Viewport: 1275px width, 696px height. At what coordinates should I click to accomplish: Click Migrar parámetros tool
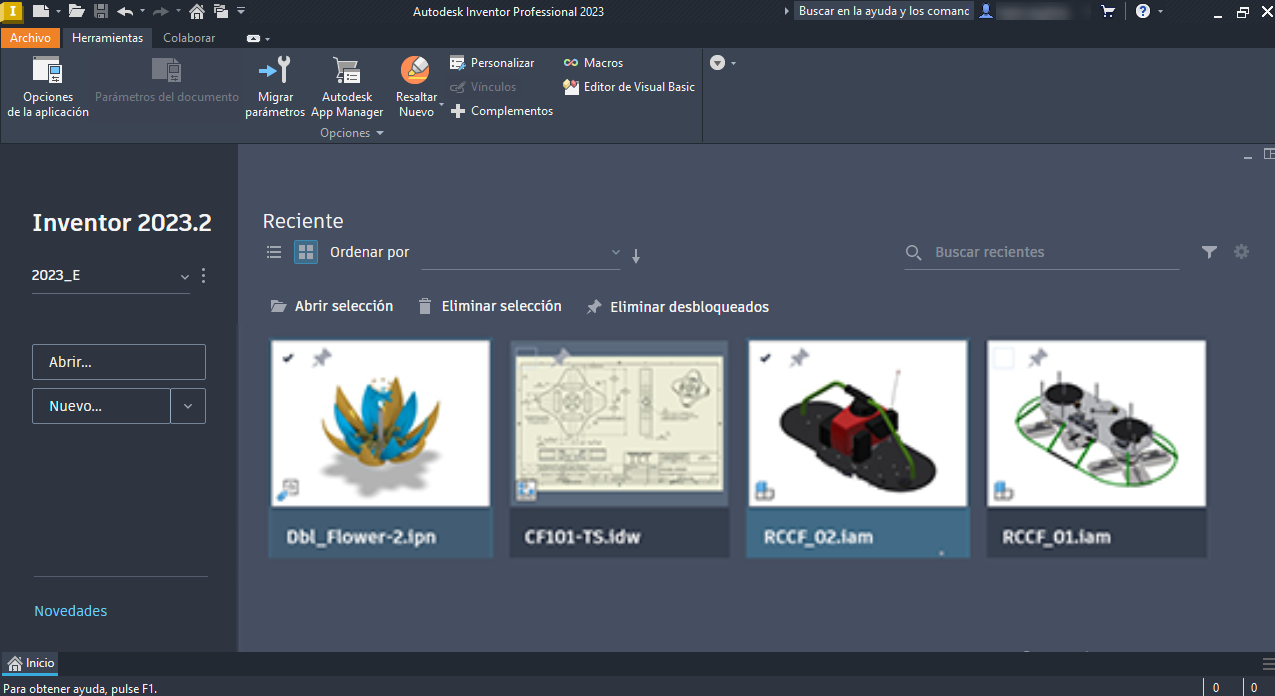click(x=275, y=88)
